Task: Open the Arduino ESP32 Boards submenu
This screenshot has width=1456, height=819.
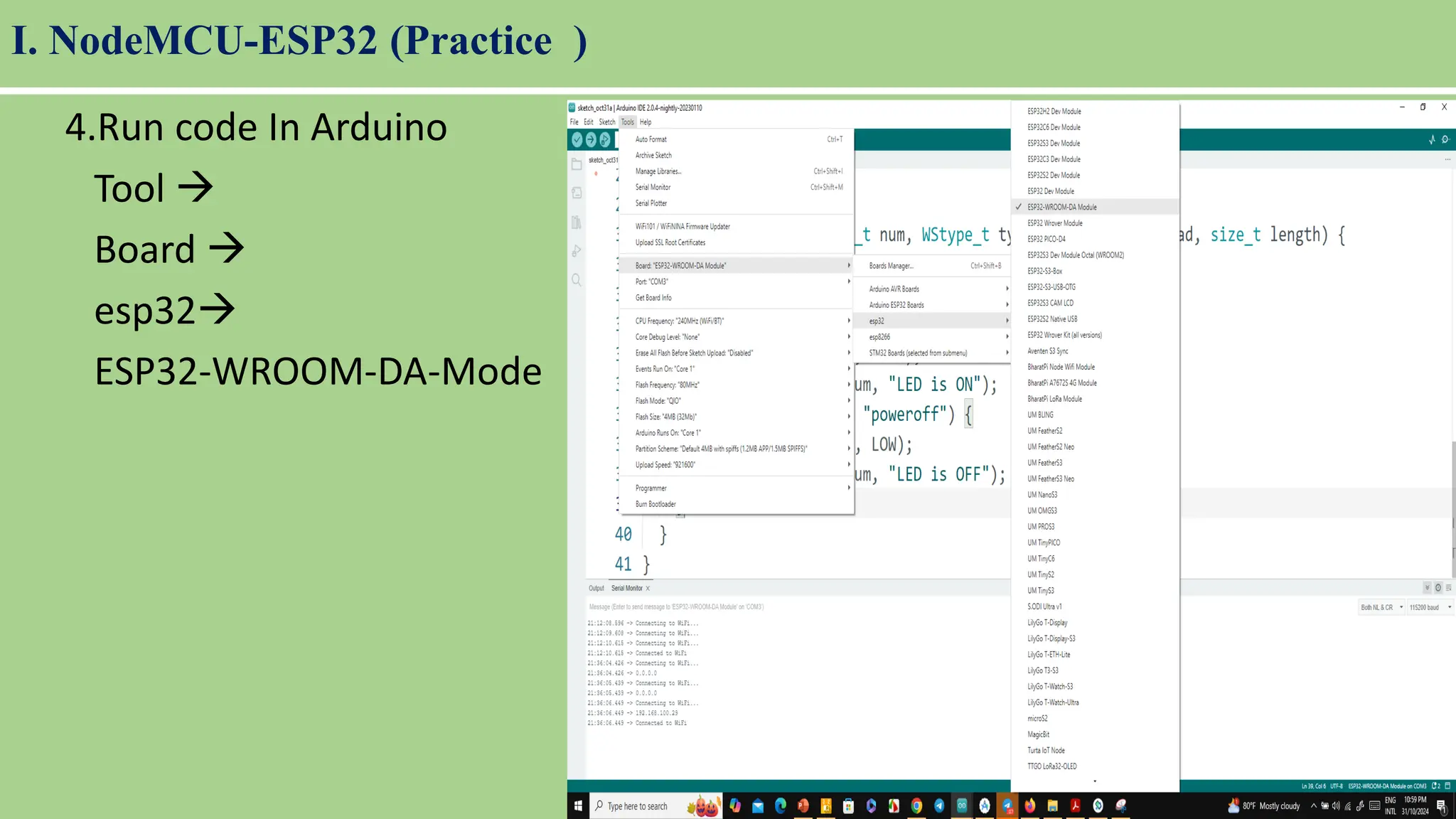Action: tap(932, 305)
